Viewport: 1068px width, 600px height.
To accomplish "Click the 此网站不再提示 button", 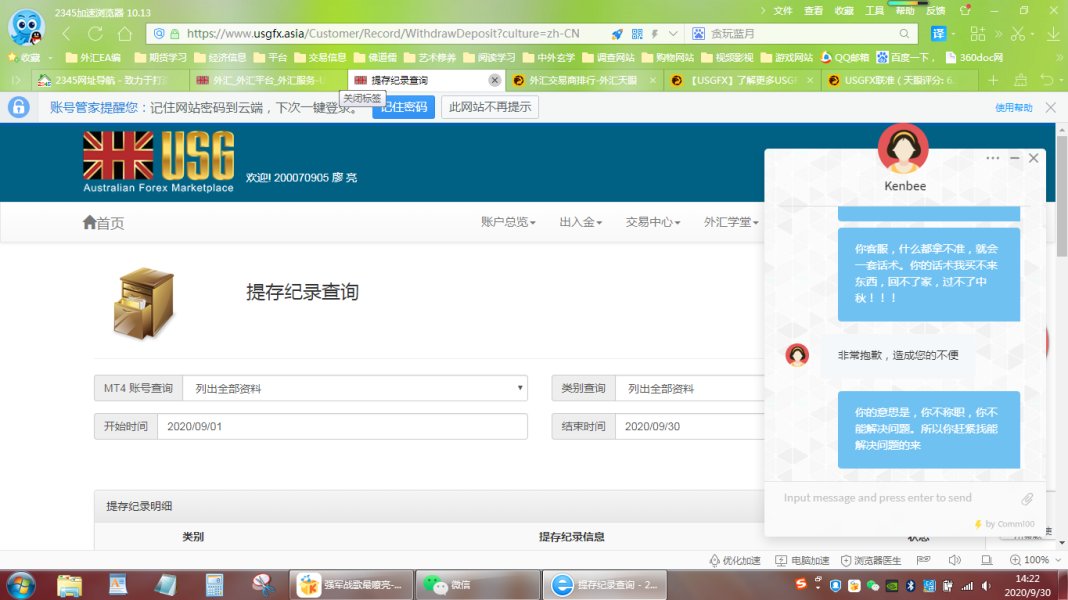I will (490, 107).
